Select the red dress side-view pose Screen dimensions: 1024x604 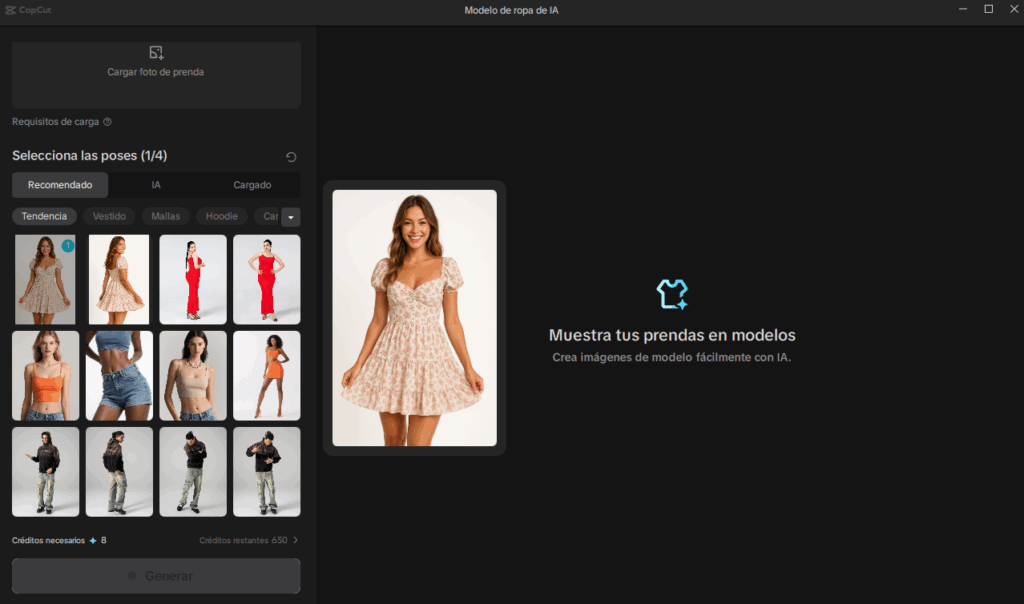tap(193, 279)
